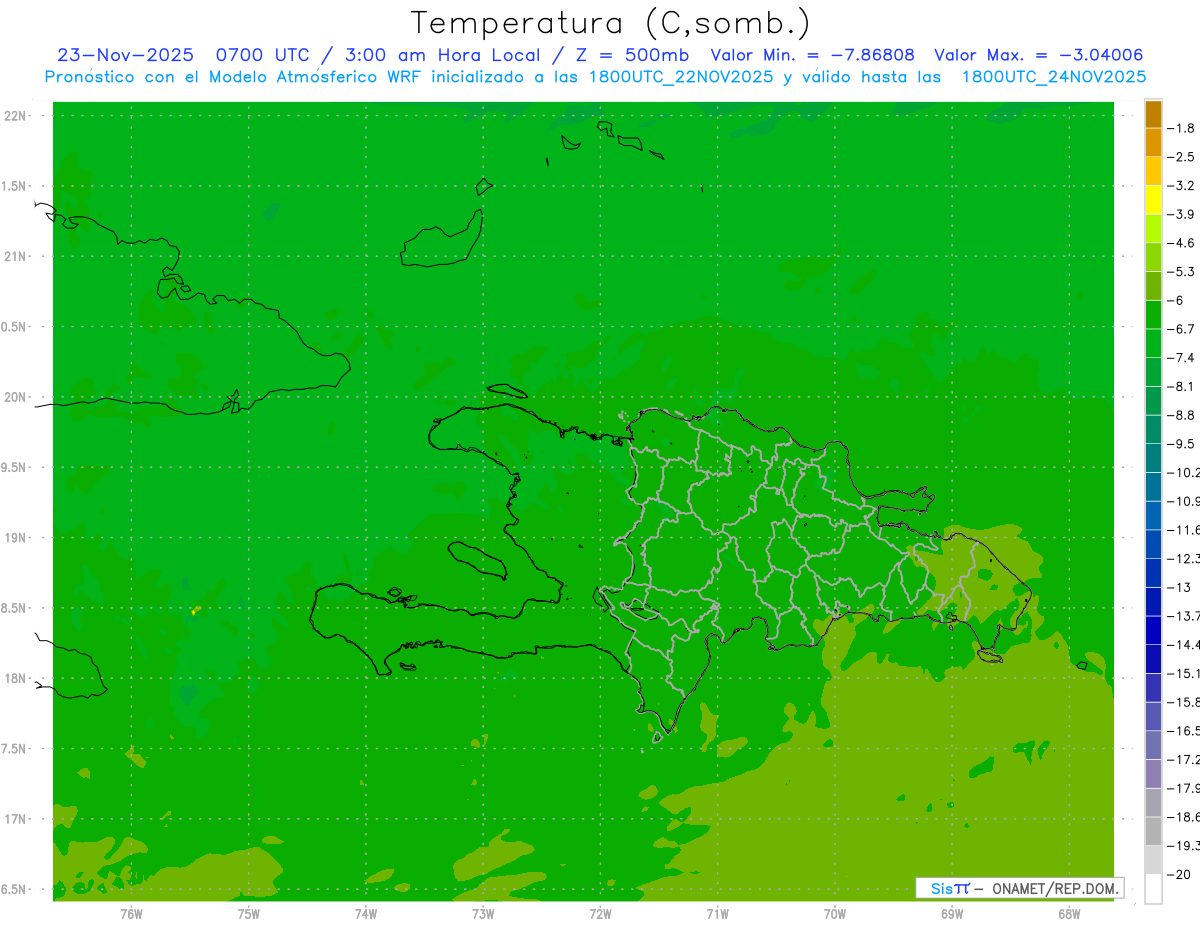Click the 76W longitude label
Screen dimensions: 1200x927
click(131, 912)
